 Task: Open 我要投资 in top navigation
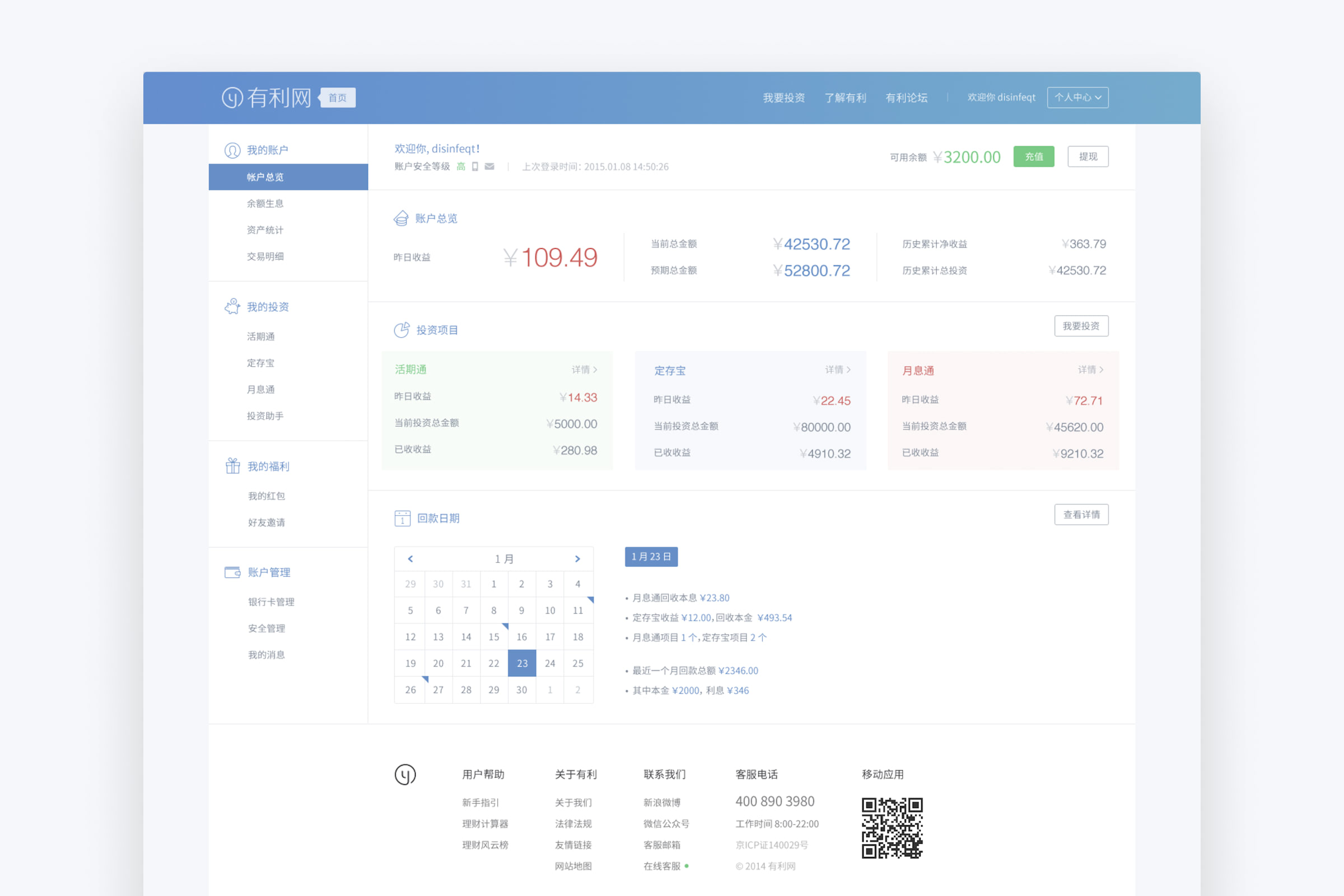(x=783, y=97)
